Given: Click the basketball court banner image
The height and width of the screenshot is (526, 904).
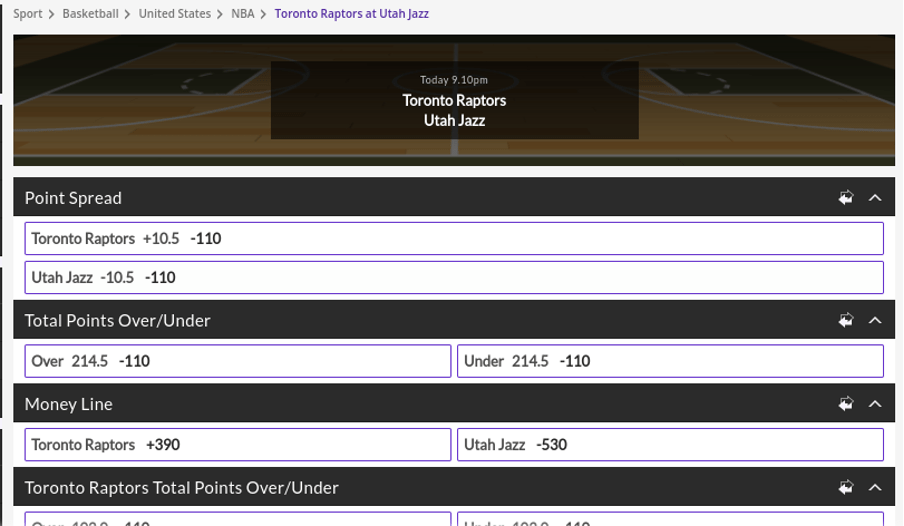Looking at the screenshot, I should (454, 100).
